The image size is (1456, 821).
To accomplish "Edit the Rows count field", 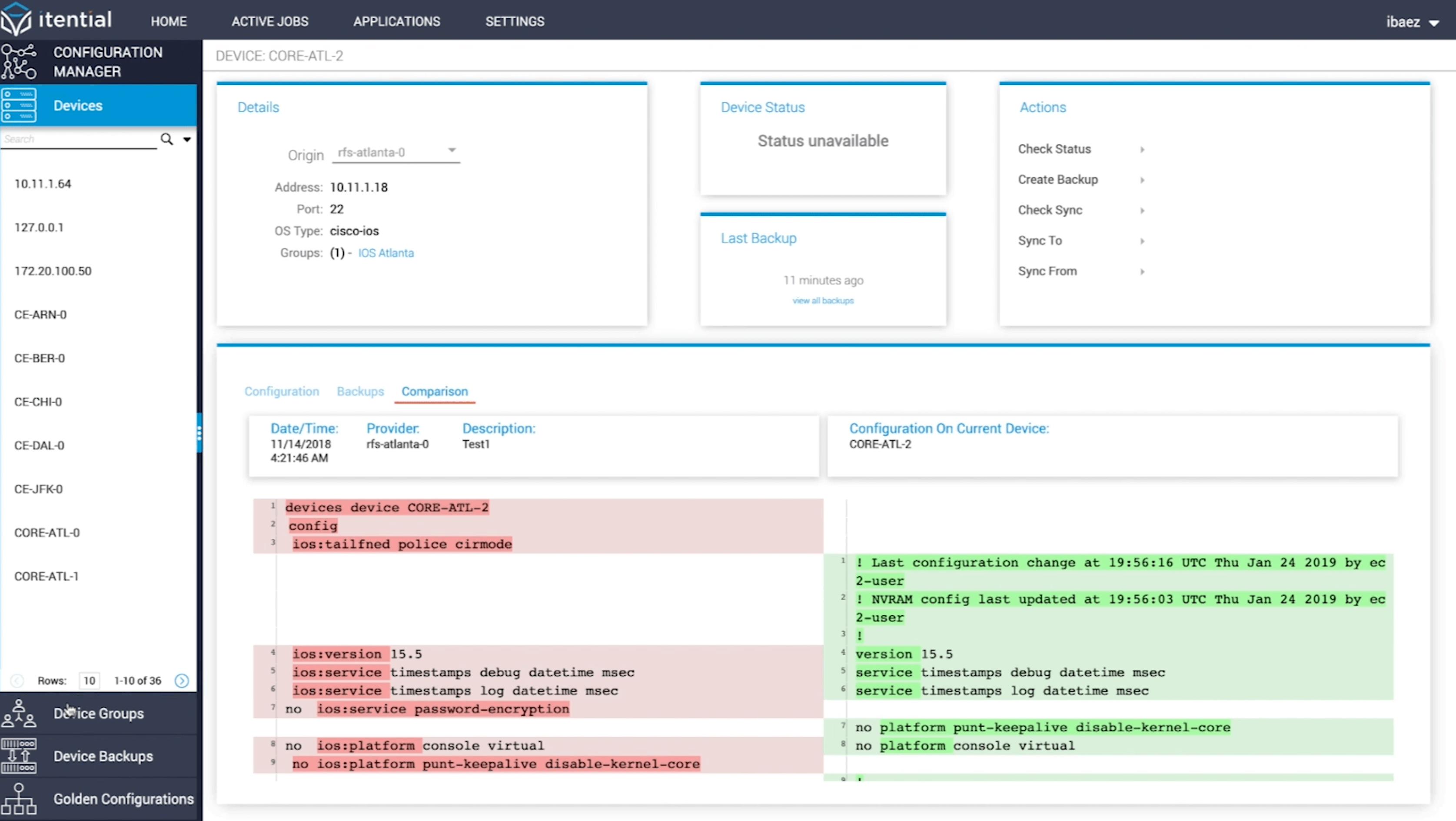I will [x=89, y=681].
